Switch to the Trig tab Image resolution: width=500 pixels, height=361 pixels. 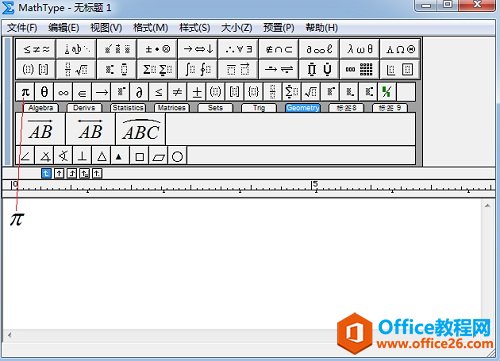(259, 108)
